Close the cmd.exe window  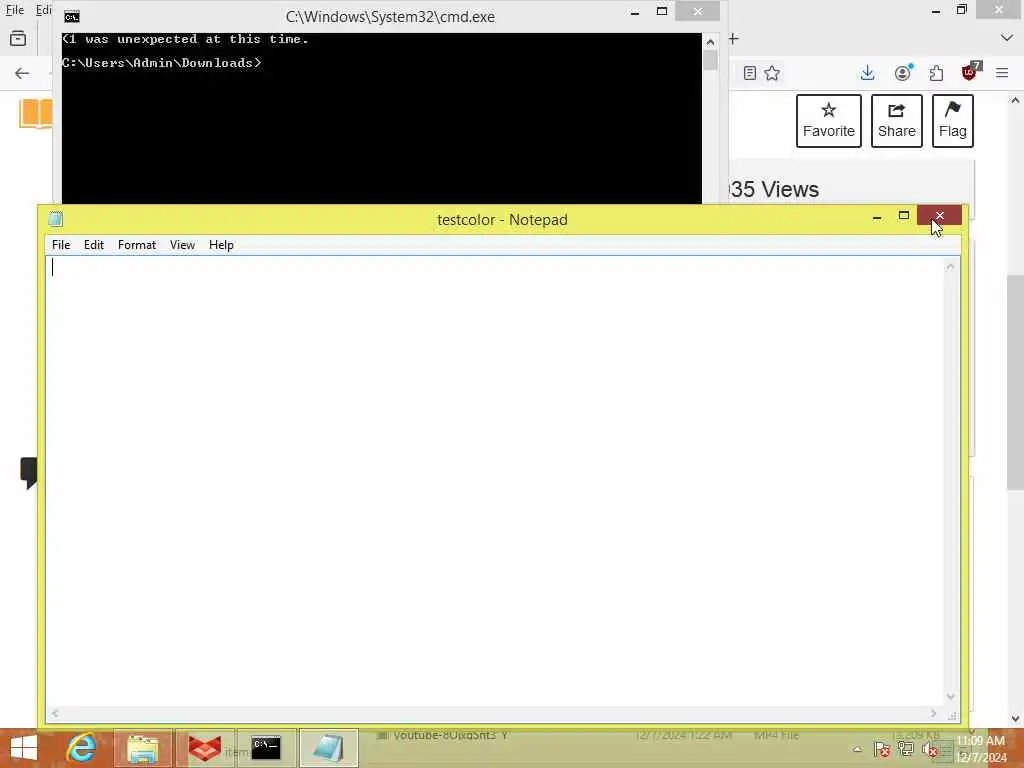pyautogui.click(x=697, y=11)
